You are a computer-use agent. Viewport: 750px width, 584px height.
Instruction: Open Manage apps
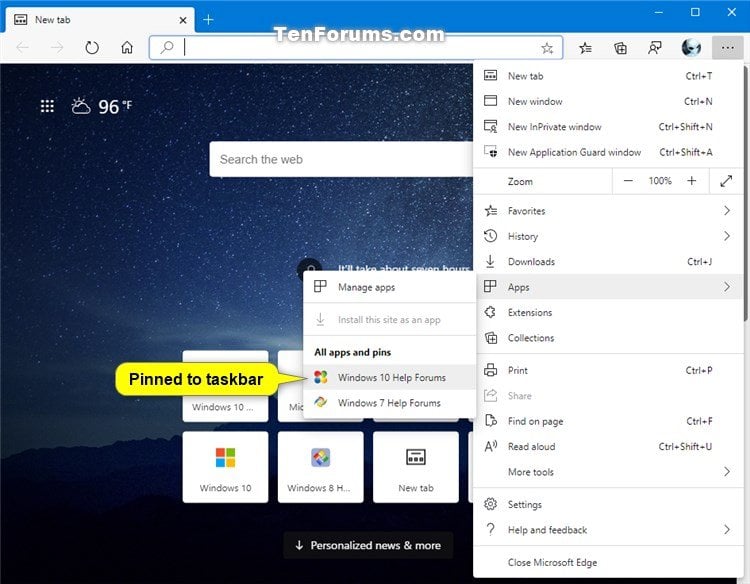pyautogui.click(x=389, y=287)
